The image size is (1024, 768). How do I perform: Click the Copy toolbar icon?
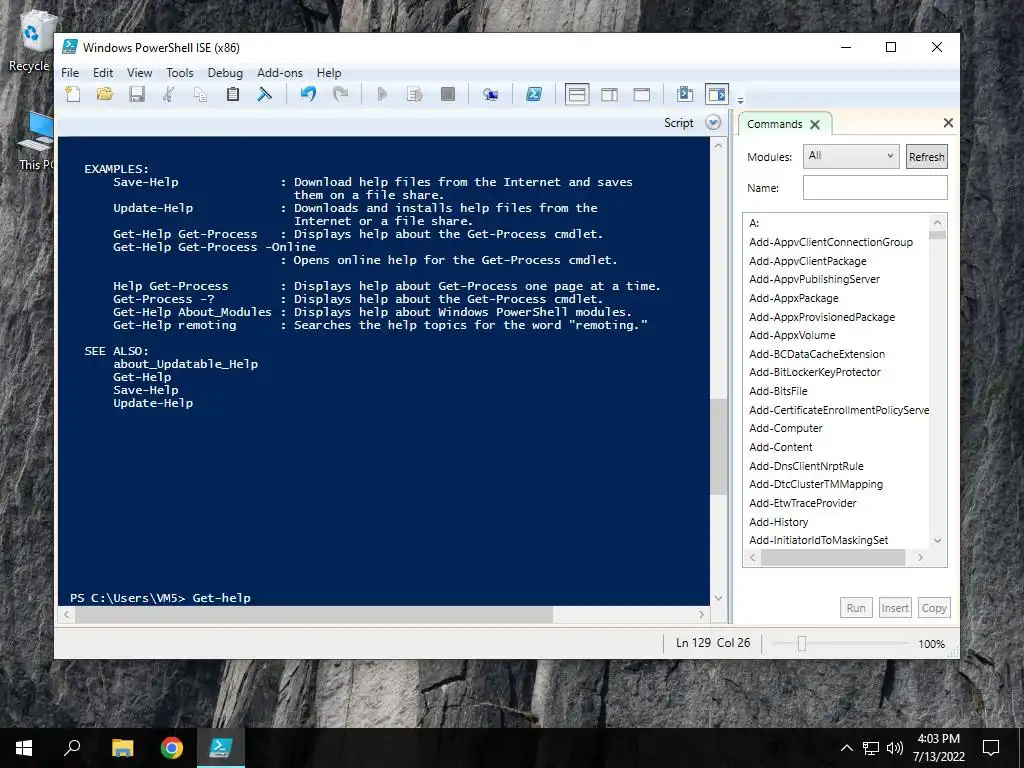tap(200, 95)
